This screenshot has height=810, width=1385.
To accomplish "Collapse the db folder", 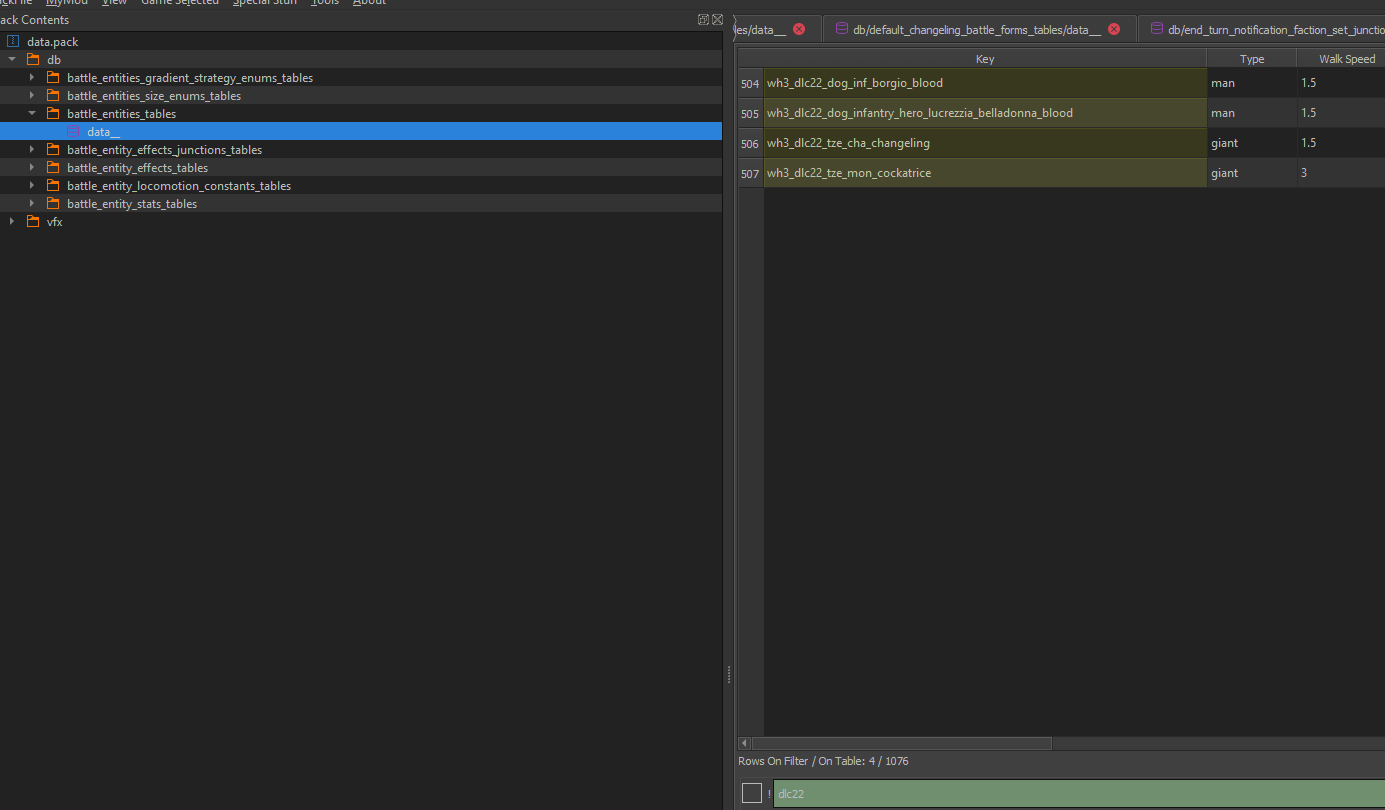I will click(12, 60).
